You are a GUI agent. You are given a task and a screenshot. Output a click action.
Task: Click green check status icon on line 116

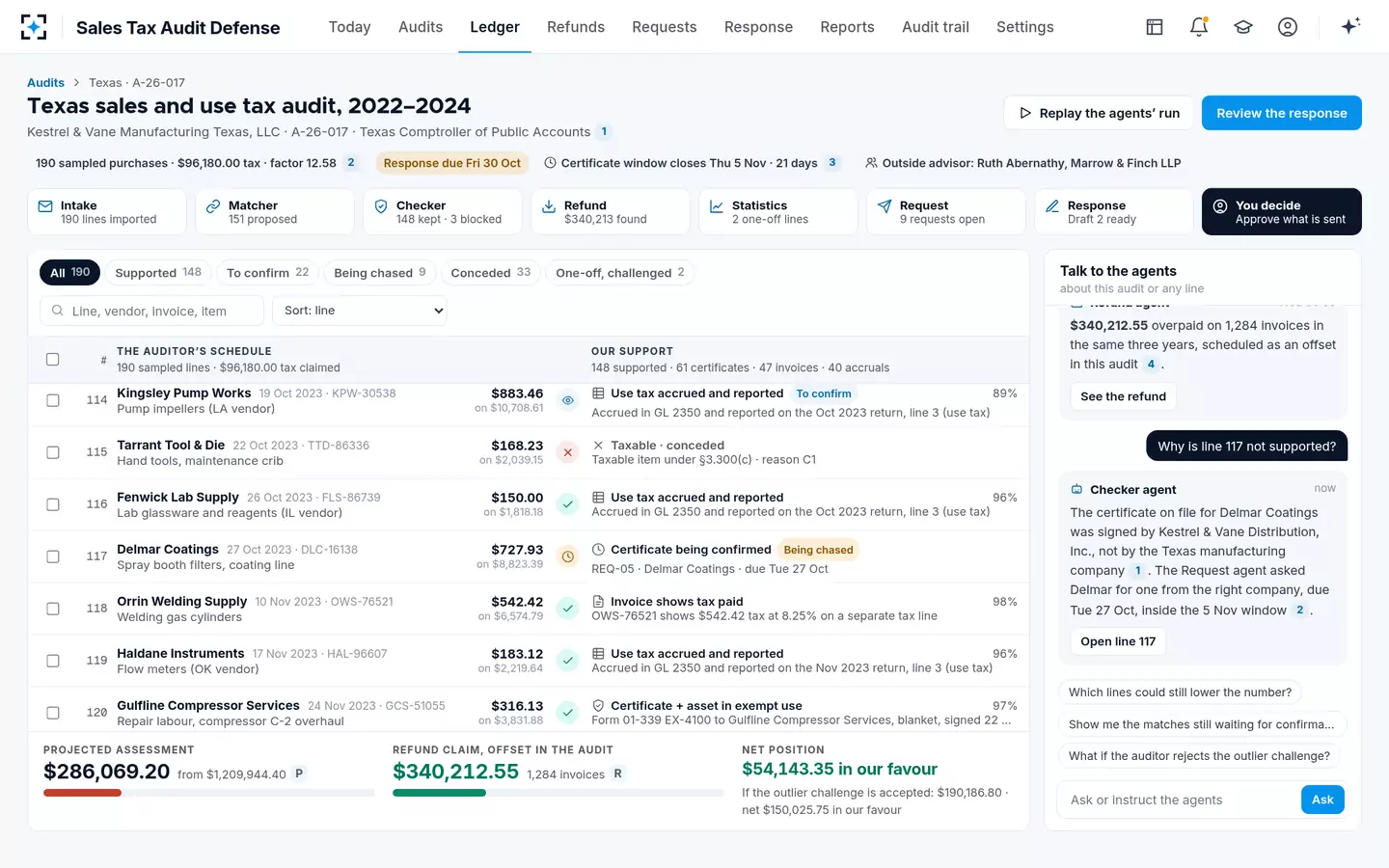coord(568,504)
